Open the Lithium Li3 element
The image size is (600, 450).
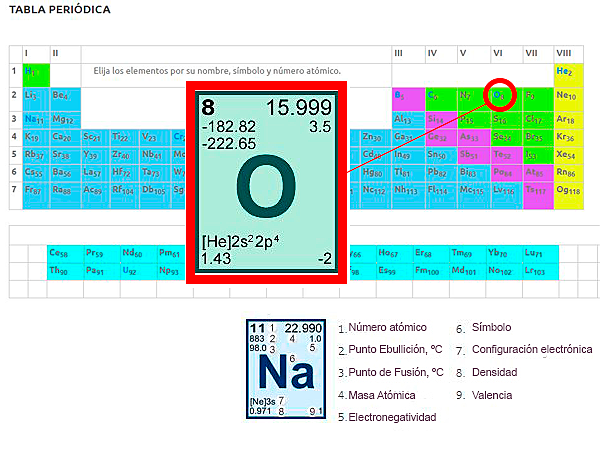coord(36,99)
